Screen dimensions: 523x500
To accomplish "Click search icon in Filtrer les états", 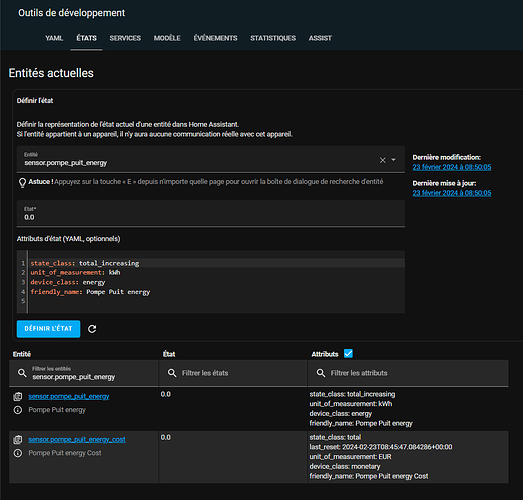I will click(x=172, y=373).
